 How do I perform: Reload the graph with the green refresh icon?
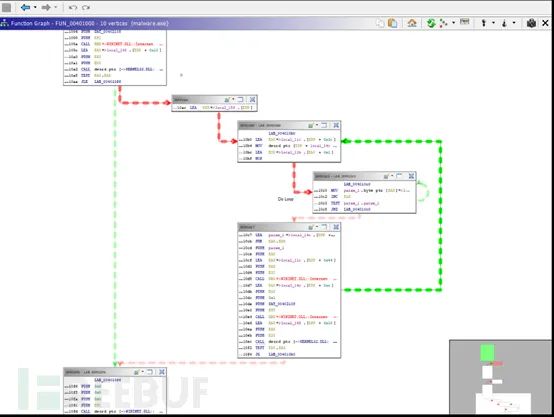[x=431, y=23]
